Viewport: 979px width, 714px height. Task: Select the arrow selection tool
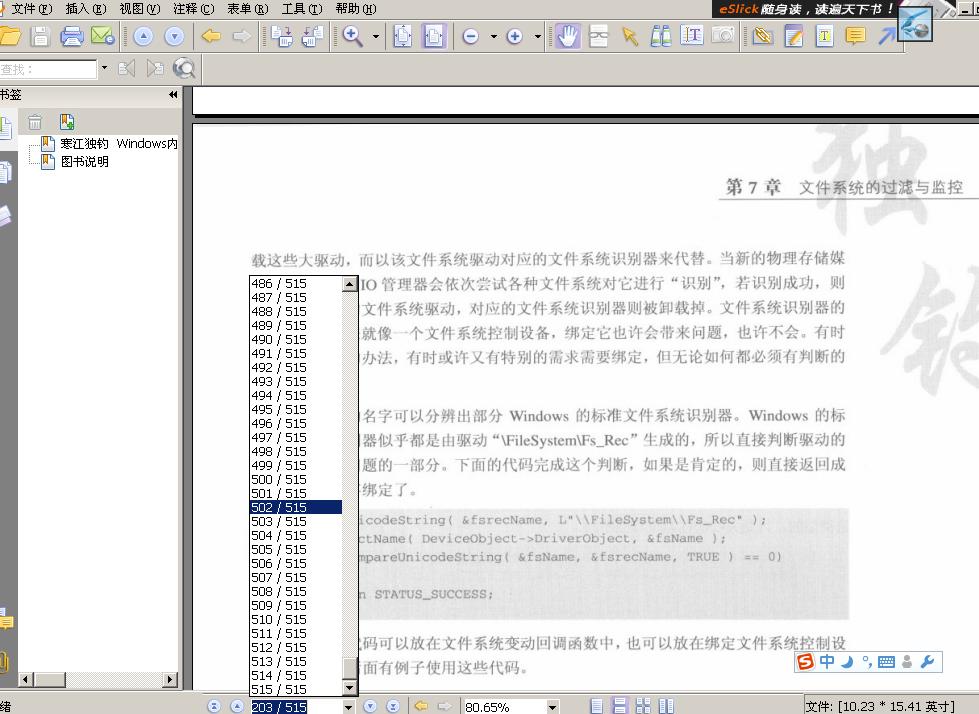pos(629,36)
